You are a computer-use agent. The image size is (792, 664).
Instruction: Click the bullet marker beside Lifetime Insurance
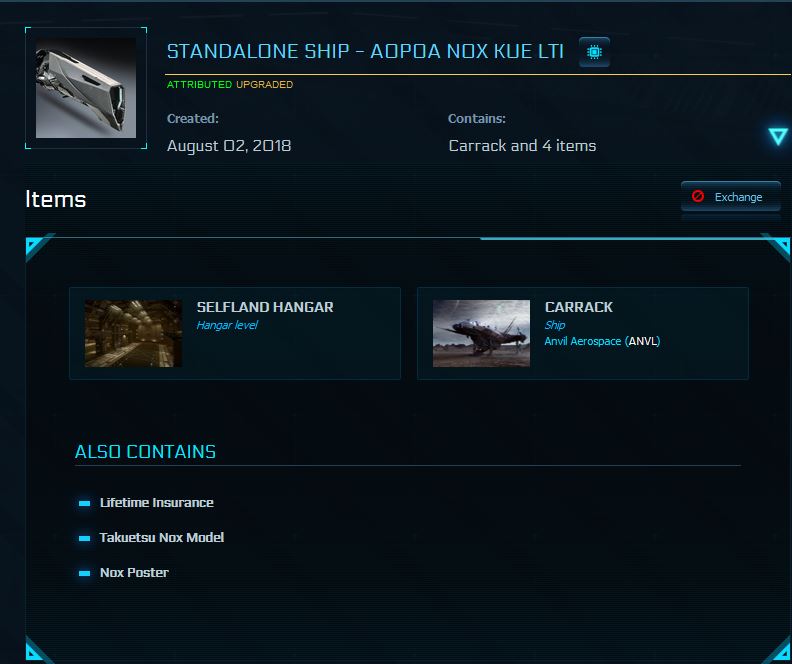coord(84,503)
